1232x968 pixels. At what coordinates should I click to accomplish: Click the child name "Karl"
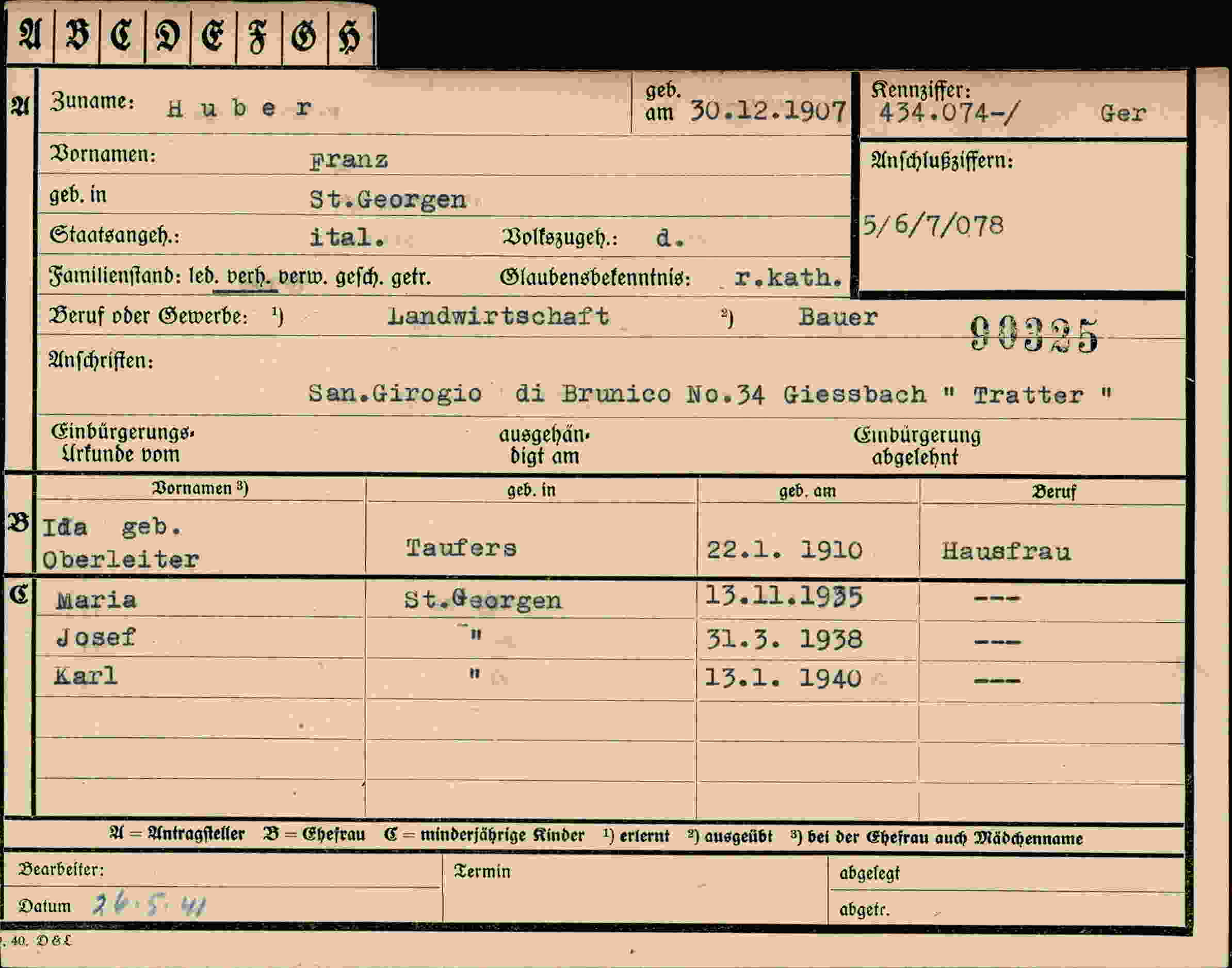pos(86,675)
